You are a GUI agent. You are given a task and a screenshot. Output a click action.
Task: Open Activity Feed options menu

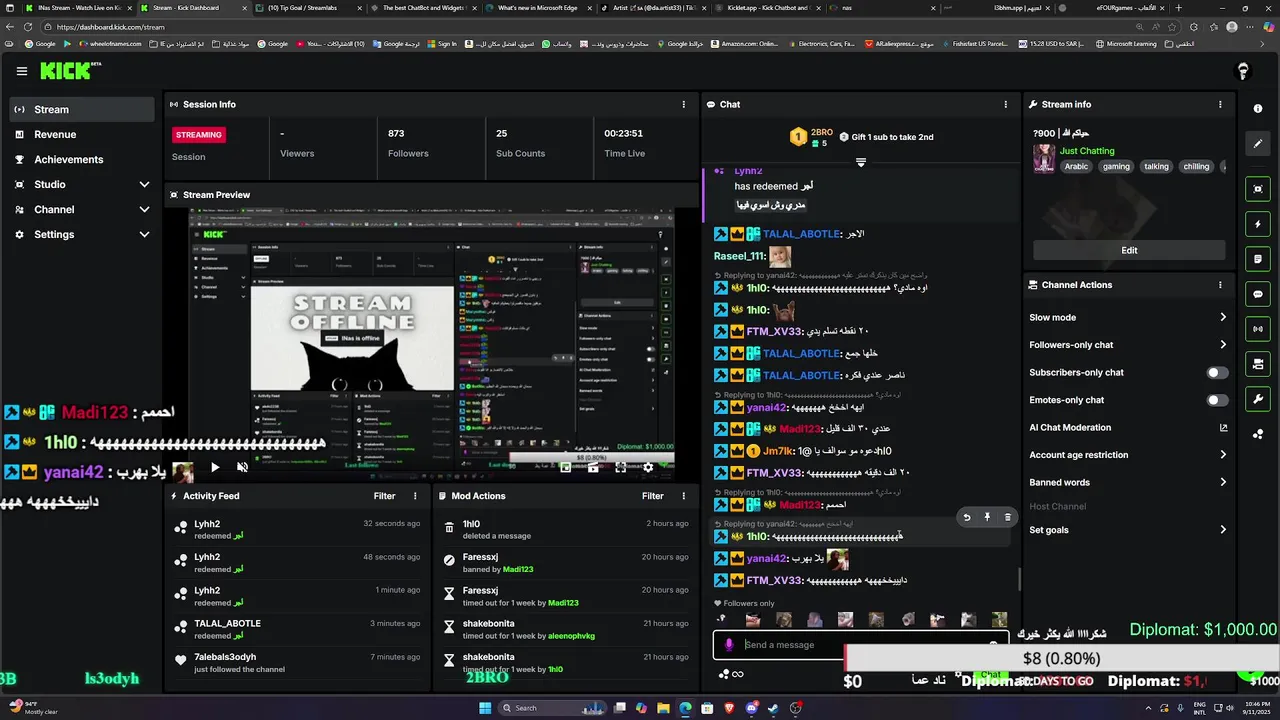415,496
